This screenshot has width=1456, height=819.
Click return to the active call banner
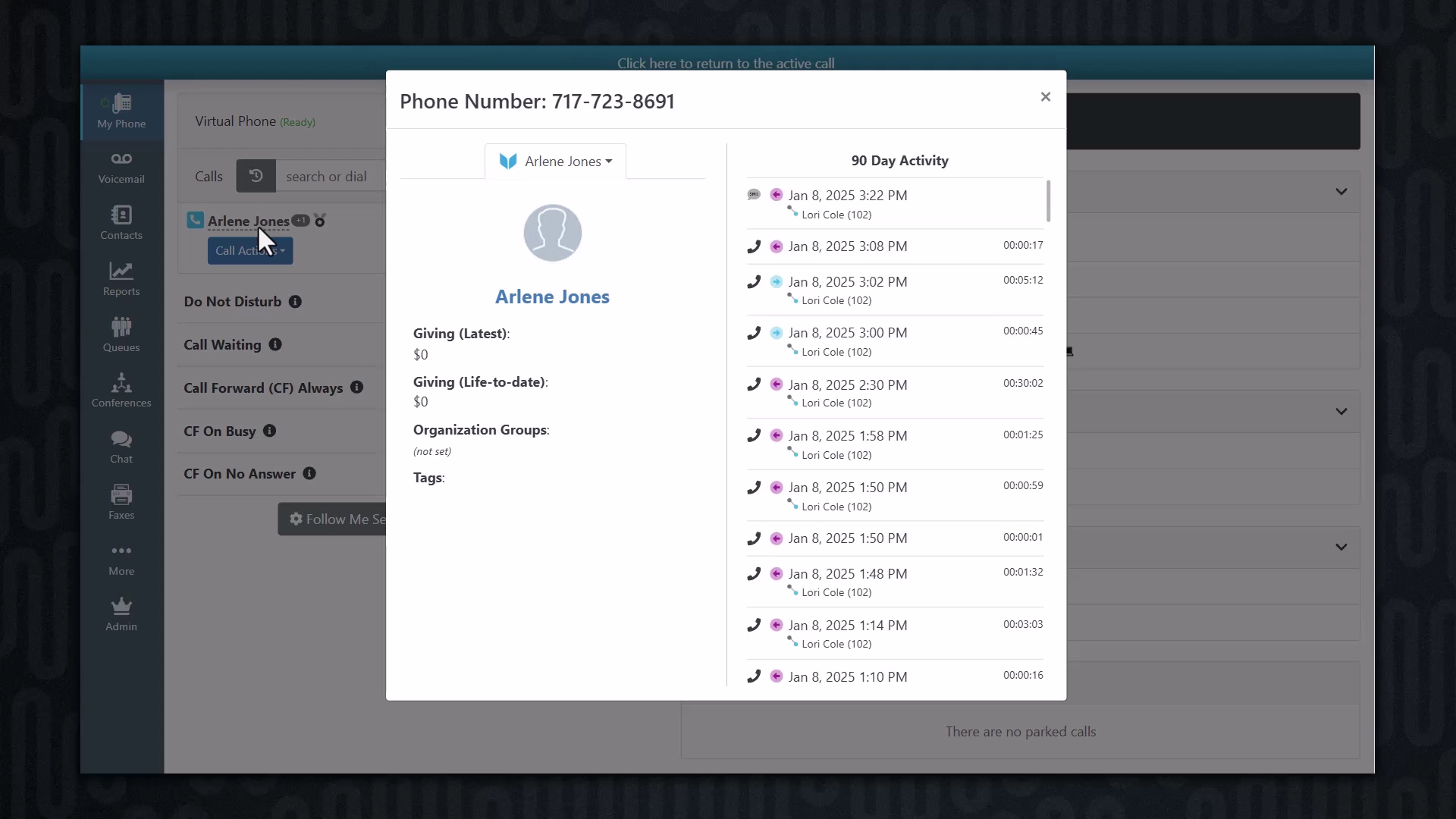(726, 64)
